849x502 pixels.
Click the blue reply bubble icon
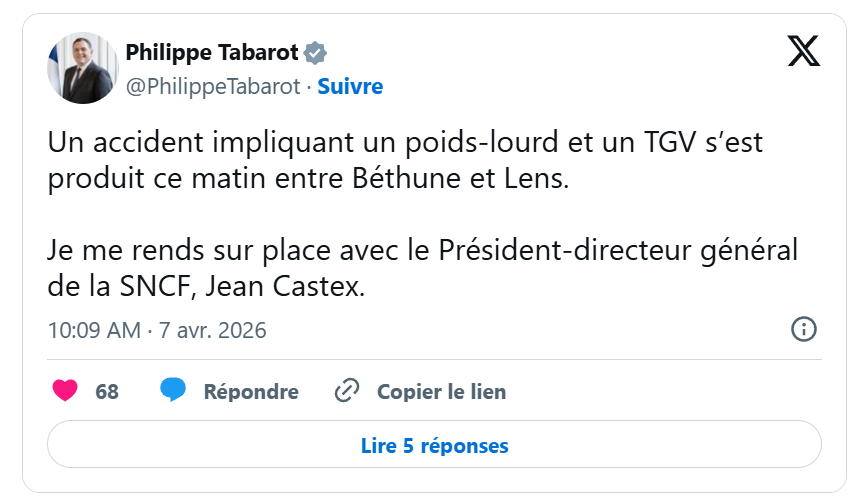point(174,391)
